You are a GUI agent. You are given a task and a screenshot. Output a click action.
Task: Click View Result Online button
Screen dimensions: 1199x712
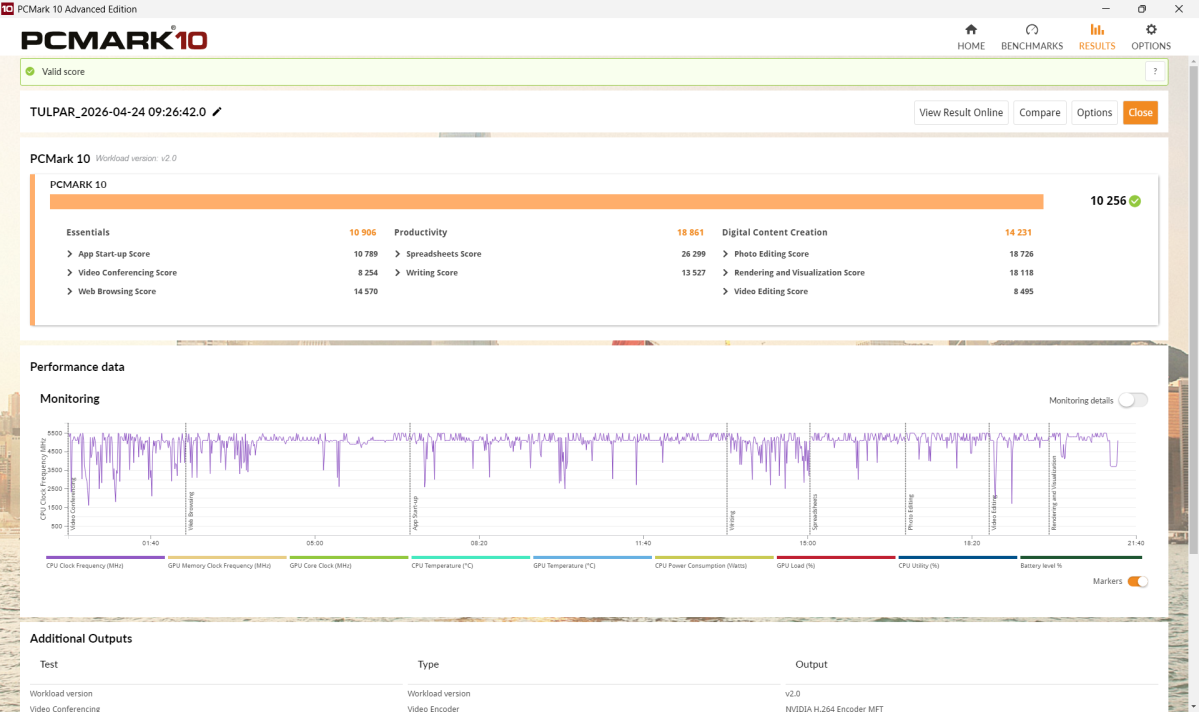(961, 112)
